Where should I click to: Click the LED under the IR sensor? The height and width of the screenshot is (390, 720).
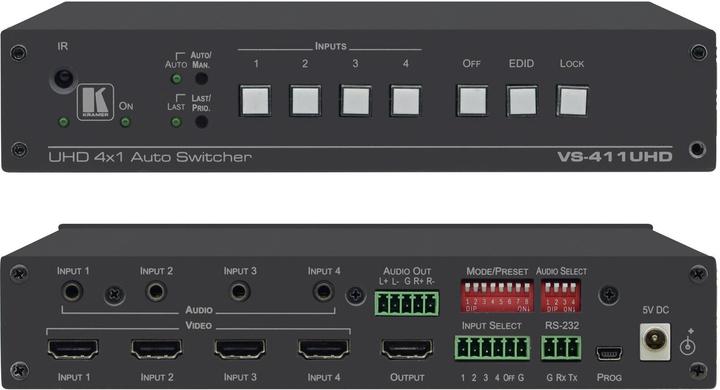tap(64, 122)
